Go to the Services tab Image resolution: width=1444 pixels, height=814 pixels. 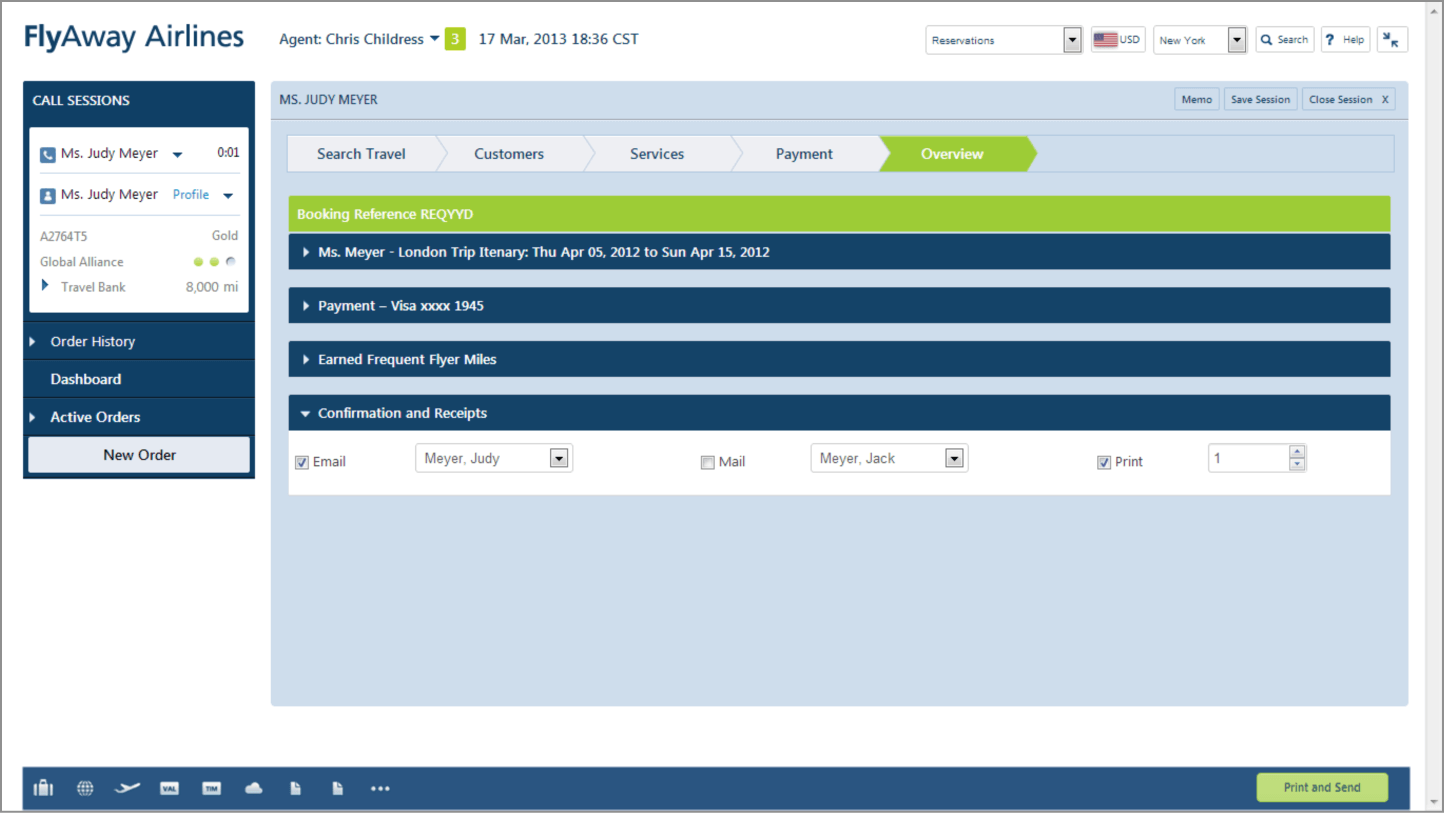click(x=657, y=153)
